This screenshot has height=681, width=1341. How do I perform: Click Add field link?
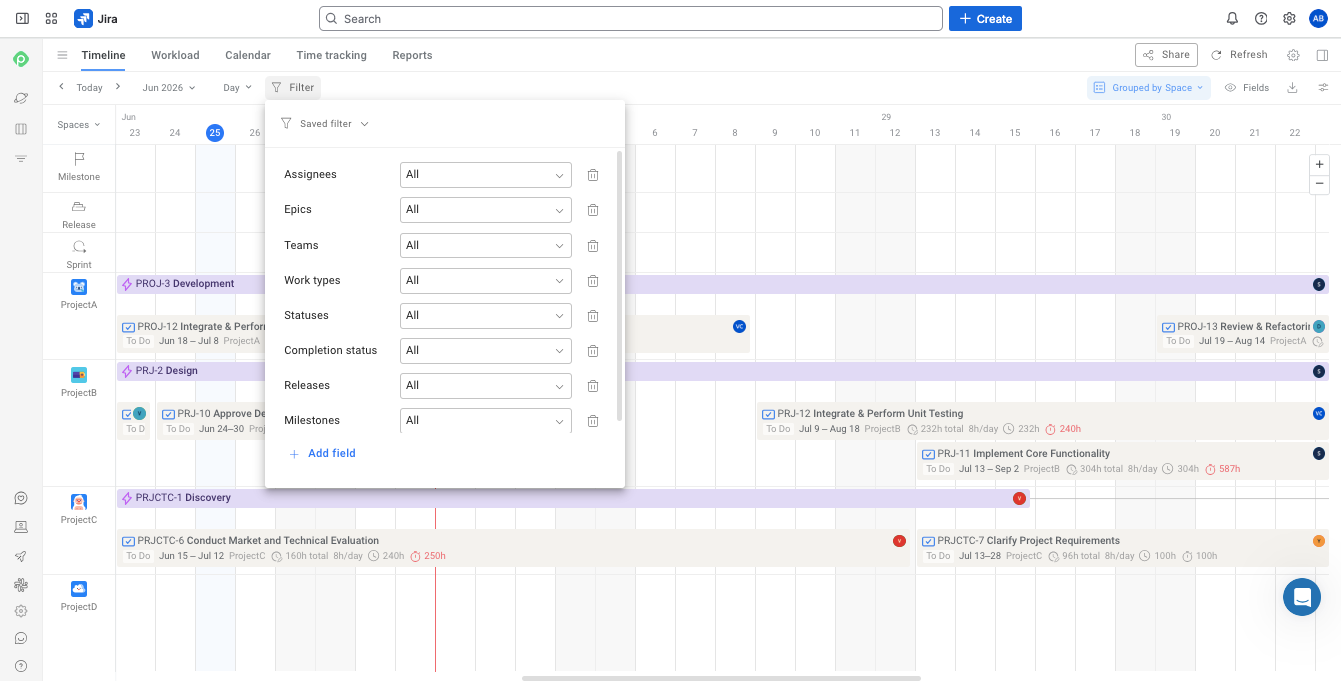pyautogui.click(x=322, y=454)
